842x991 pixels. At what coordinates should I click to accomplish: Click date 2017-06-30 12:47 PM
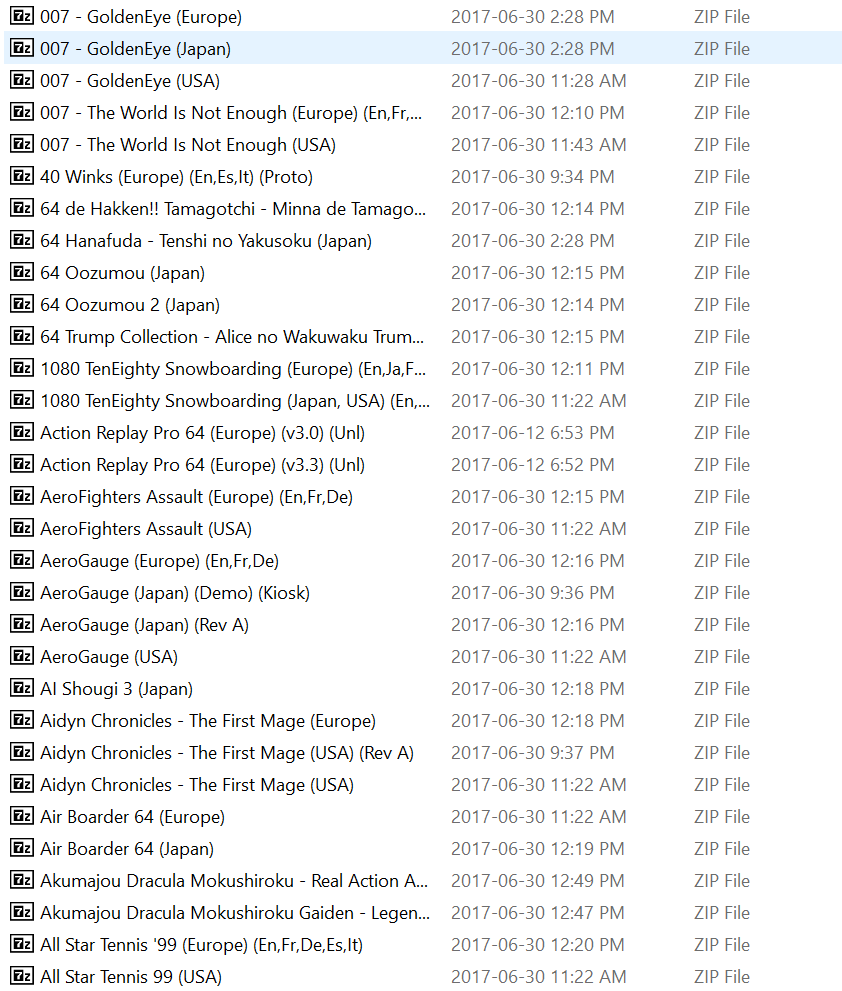click(x=537, y=913)
